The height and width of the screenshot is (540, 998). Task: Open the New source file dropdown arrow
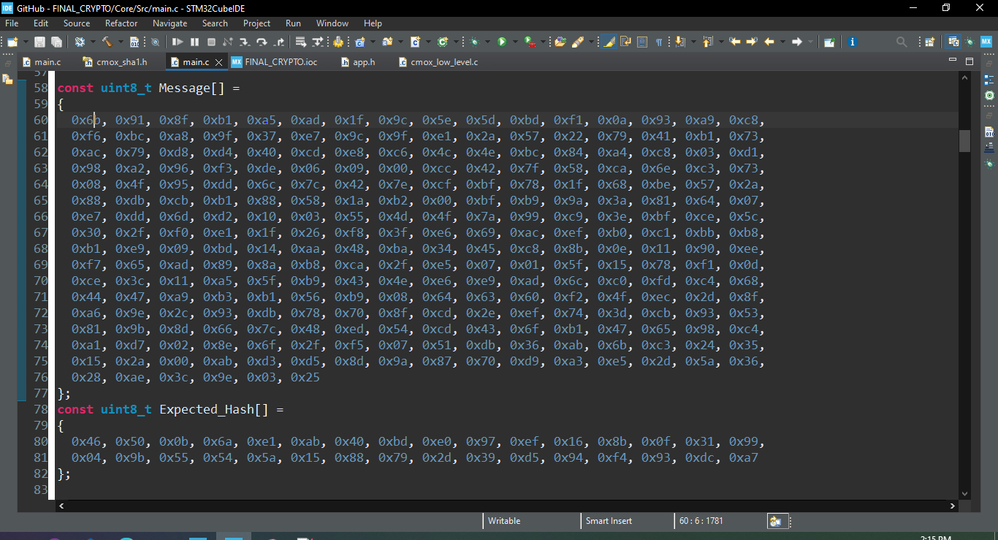click(428, 41)
